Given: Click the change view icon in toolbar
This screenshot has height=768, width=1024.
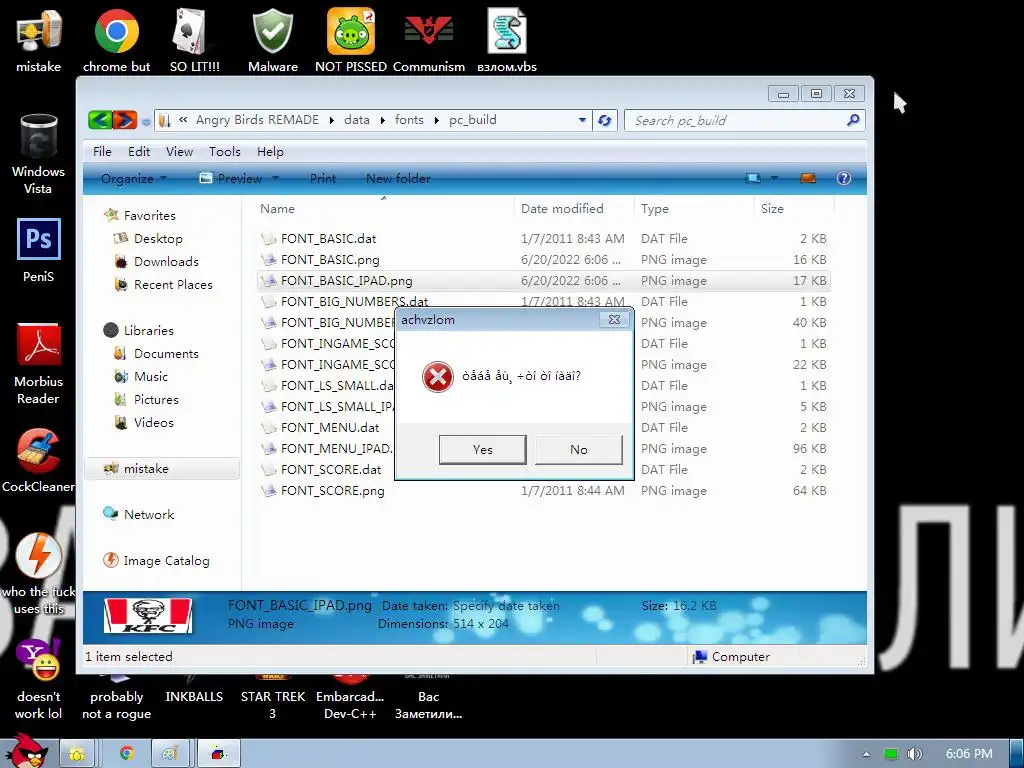Looking at the screenshot, I should (753, 178).
